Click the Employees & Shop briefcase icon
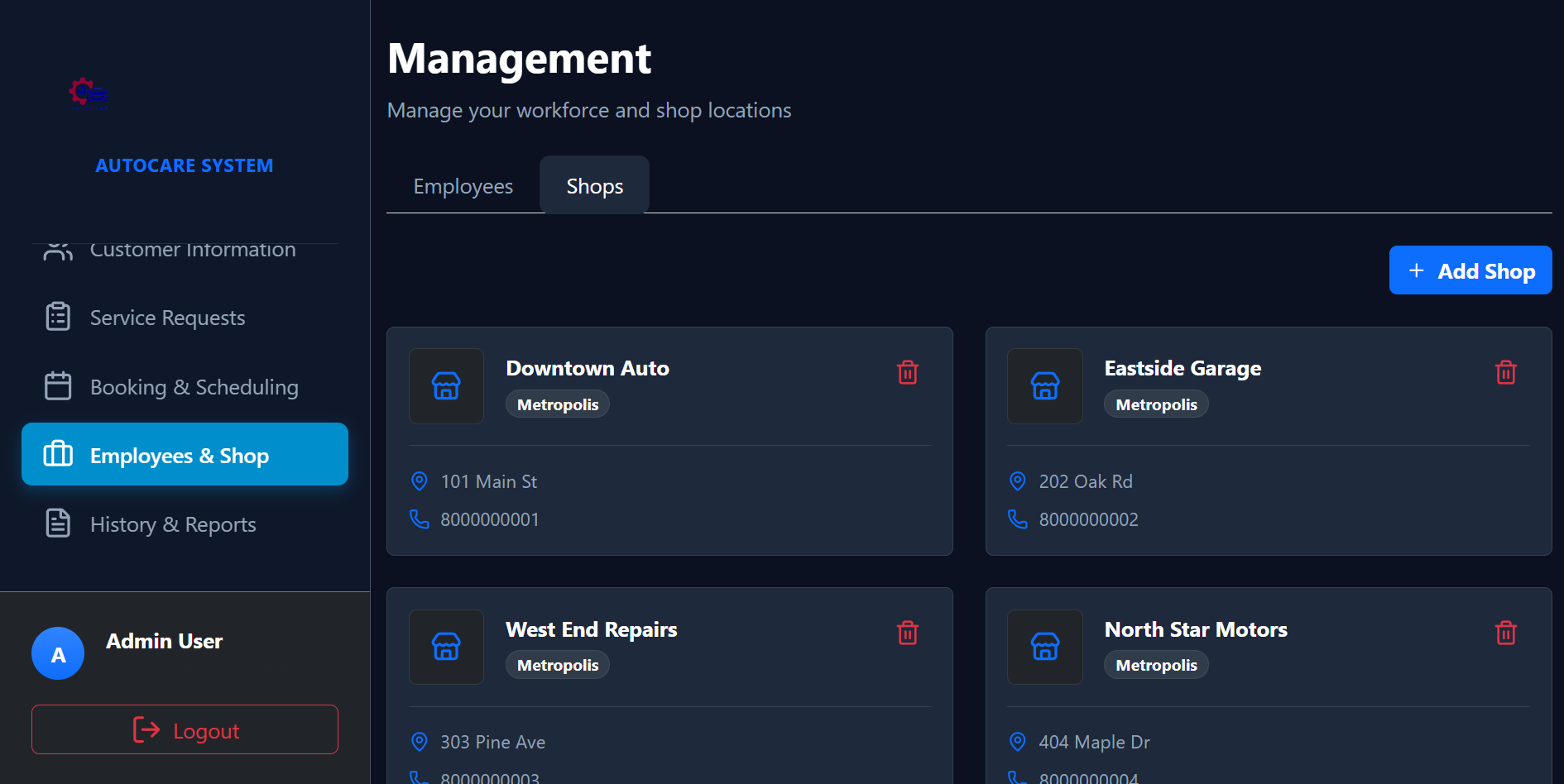The image size is (1564, 784). coord(58,454)
